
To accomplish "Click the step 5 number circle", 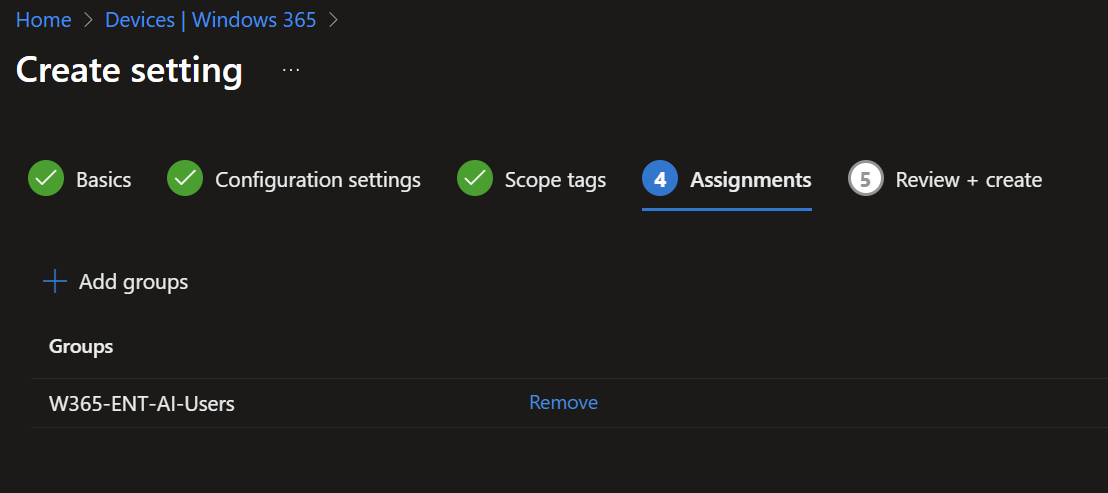I will pyautogui.click(x=865, y=179).
